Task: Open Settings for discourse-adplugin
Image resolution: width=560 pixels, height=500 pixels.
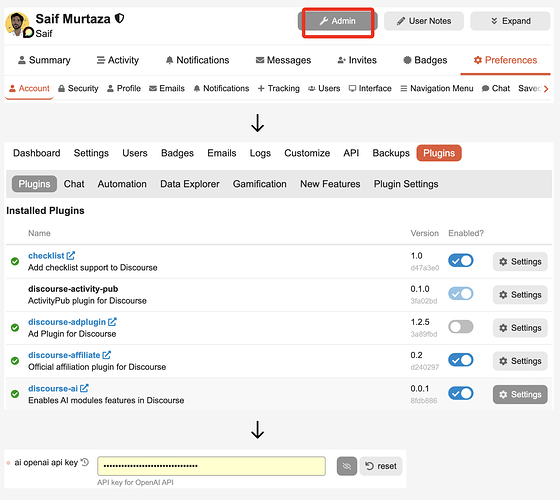Action: [x=520, y=328]
